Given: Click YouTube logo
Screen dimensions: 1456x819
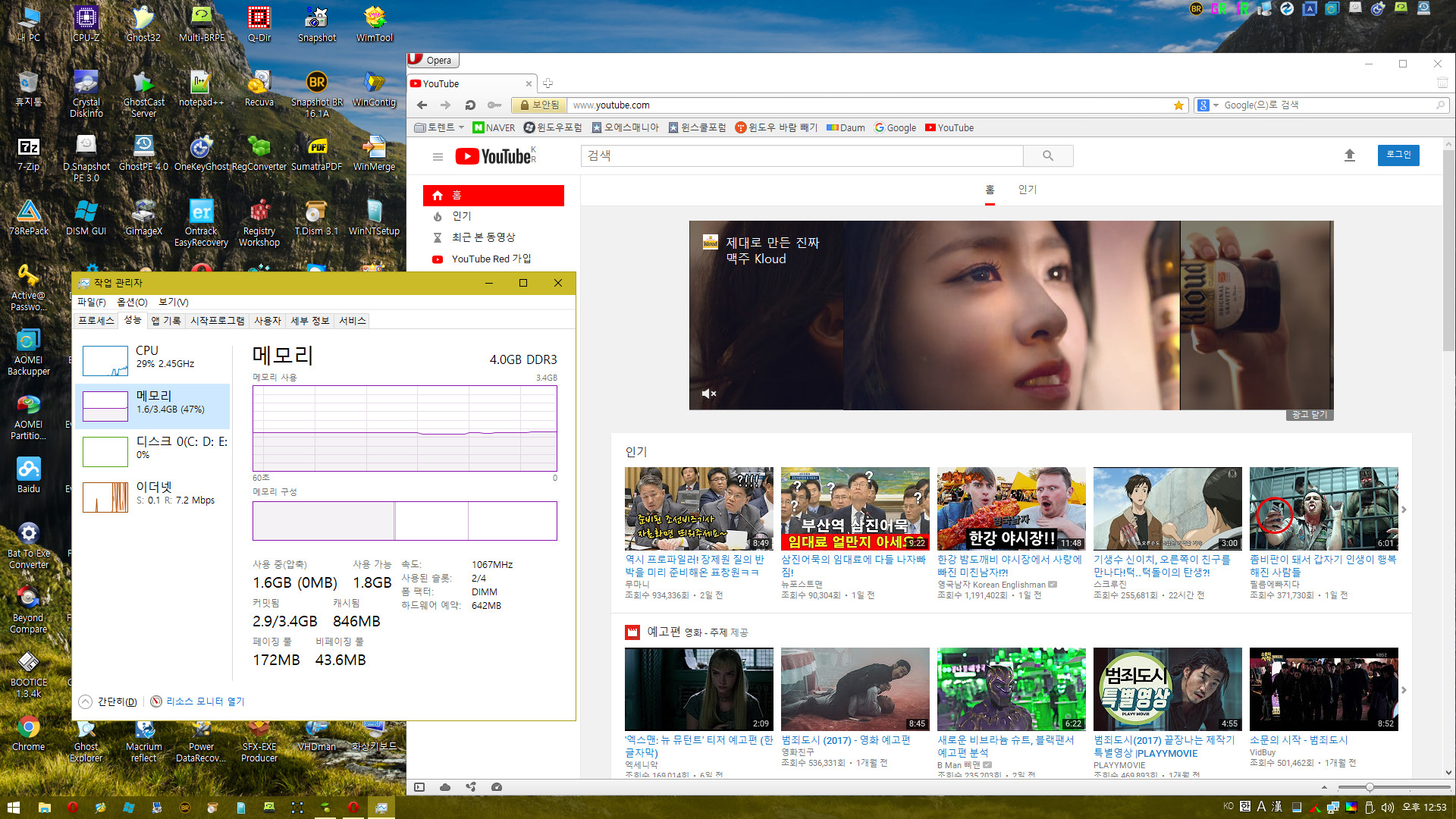Looking at the screenshot, I should [495, 156].
